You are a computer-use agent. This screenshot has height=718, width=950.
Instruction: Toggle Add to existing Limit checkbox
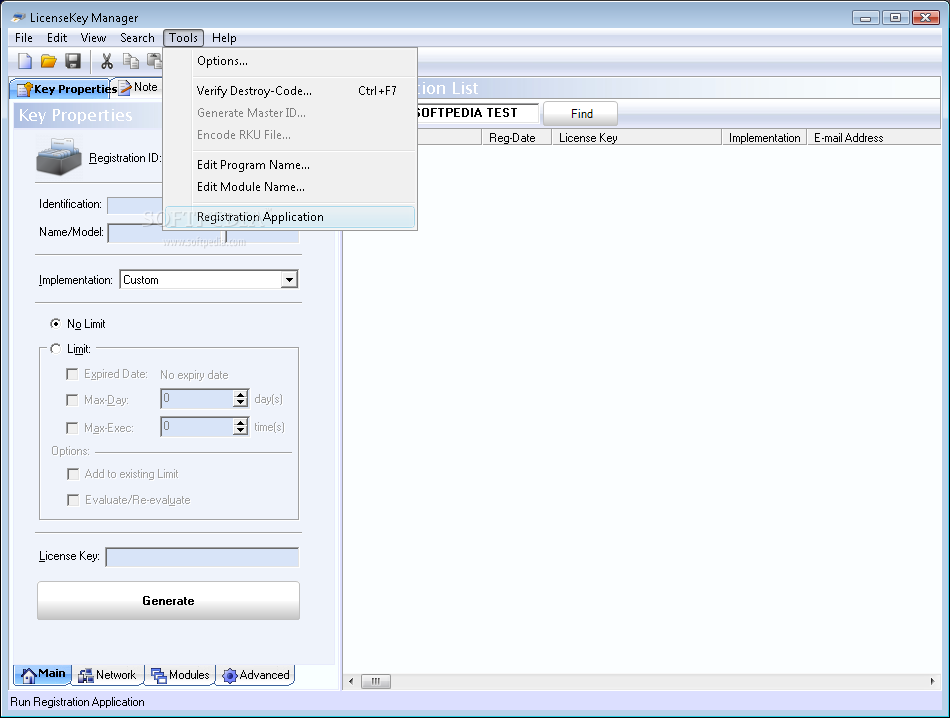tap(73, 474)
